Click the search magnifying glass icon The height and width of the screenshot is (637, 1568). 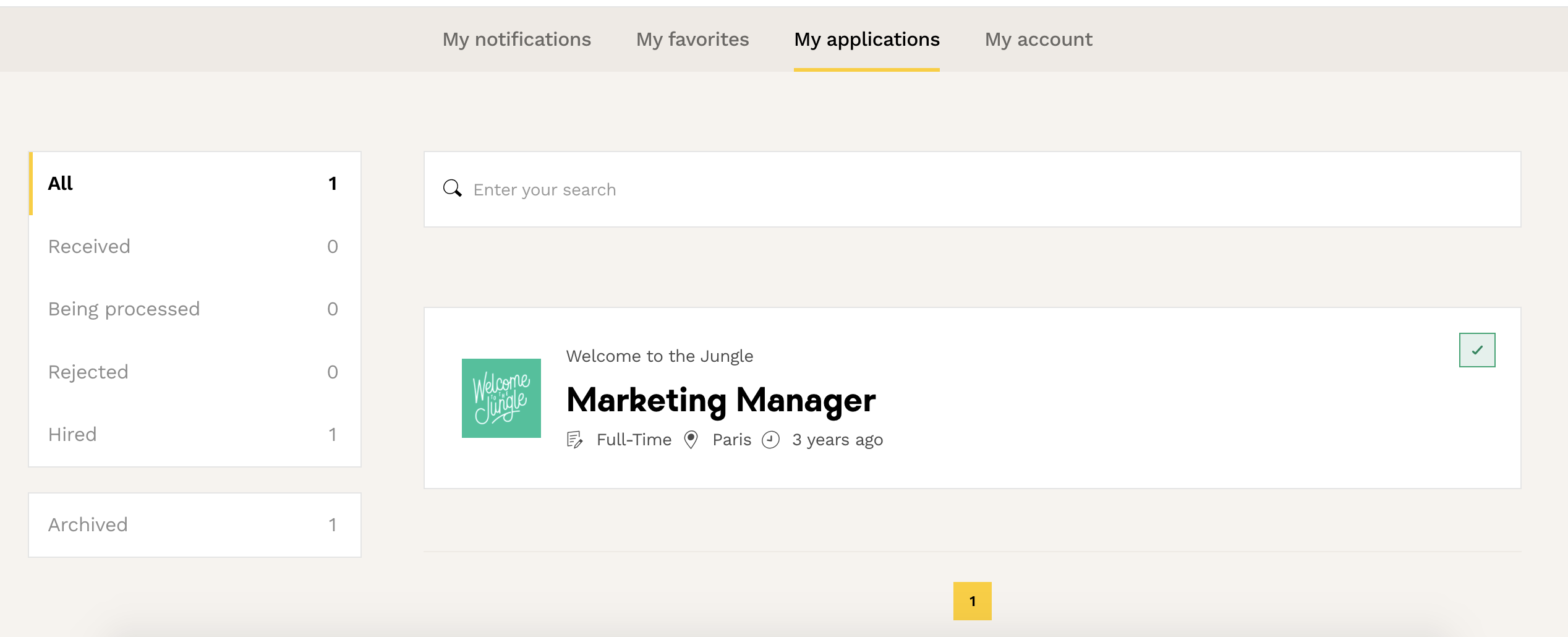coord(453,189)
